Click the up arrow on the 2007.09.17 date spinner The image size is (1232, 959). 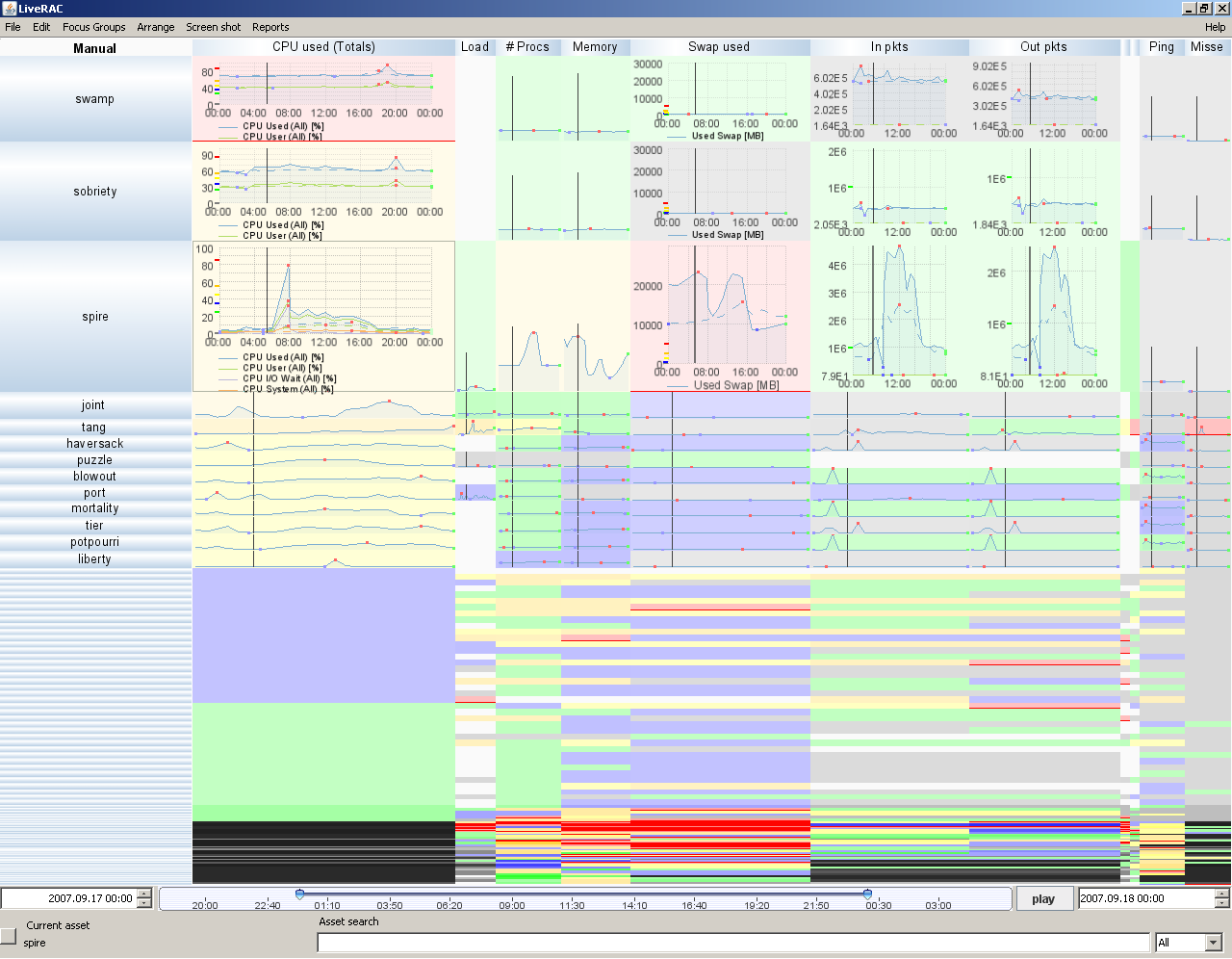click(143, 894)
